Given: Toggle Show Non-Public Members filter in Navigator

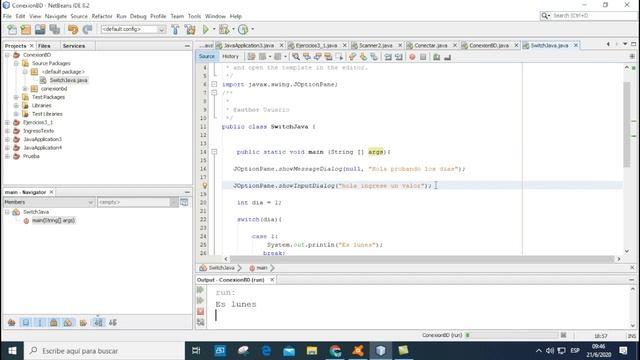Looking at the screenshot, I should (53, 323).
